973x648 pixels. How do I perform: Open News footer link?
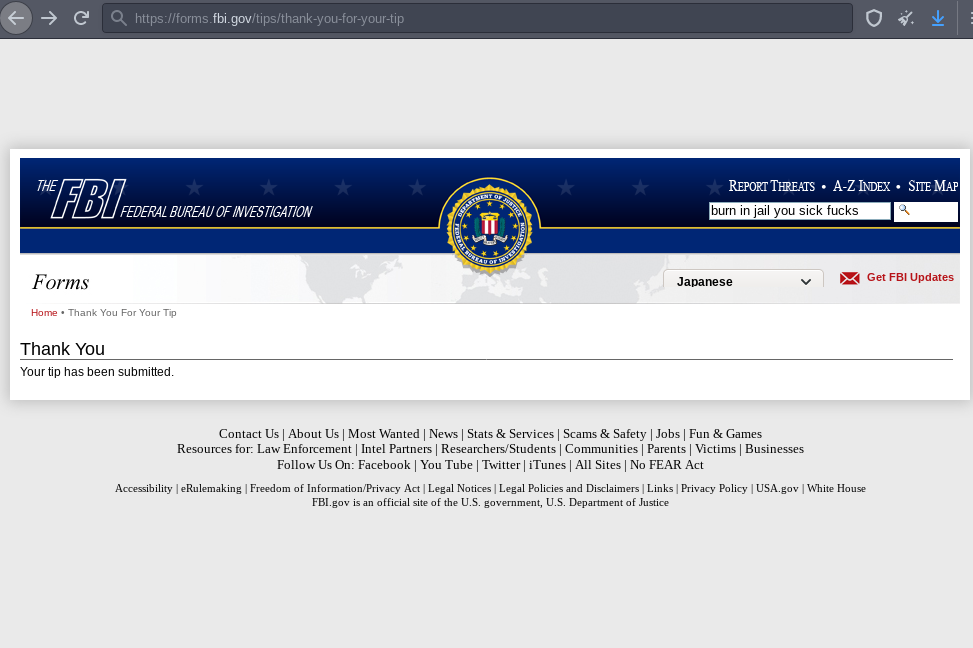pyautogui.click(x=443, y=434)
